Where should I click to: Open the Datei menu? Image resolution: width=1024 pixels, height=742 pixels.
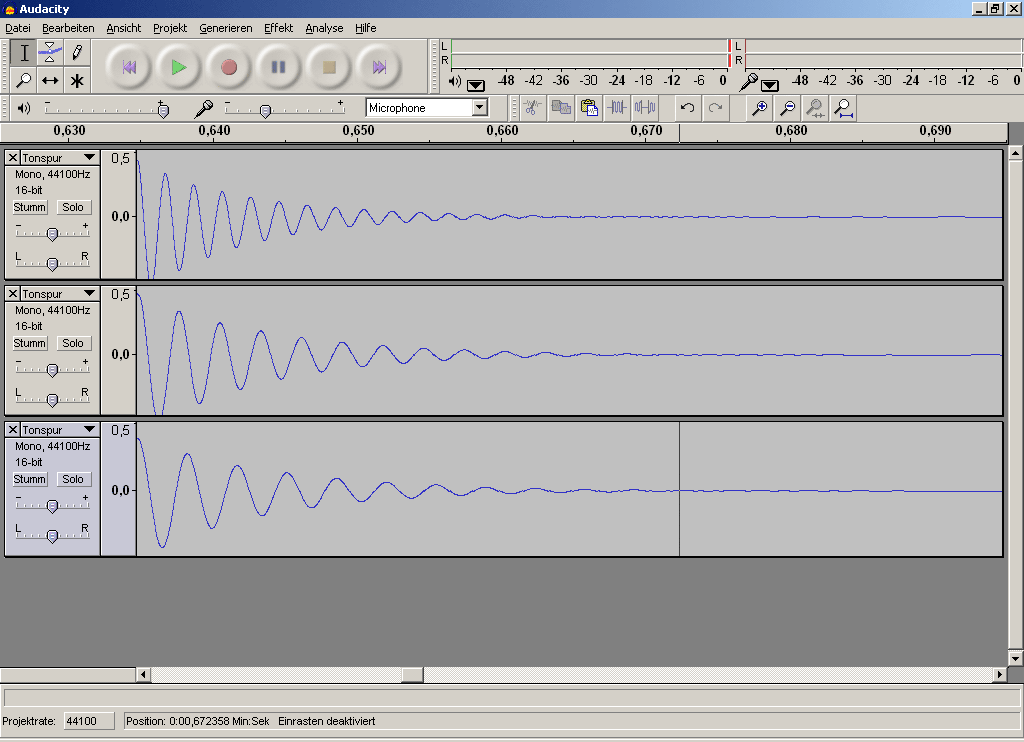click(18, 28)
